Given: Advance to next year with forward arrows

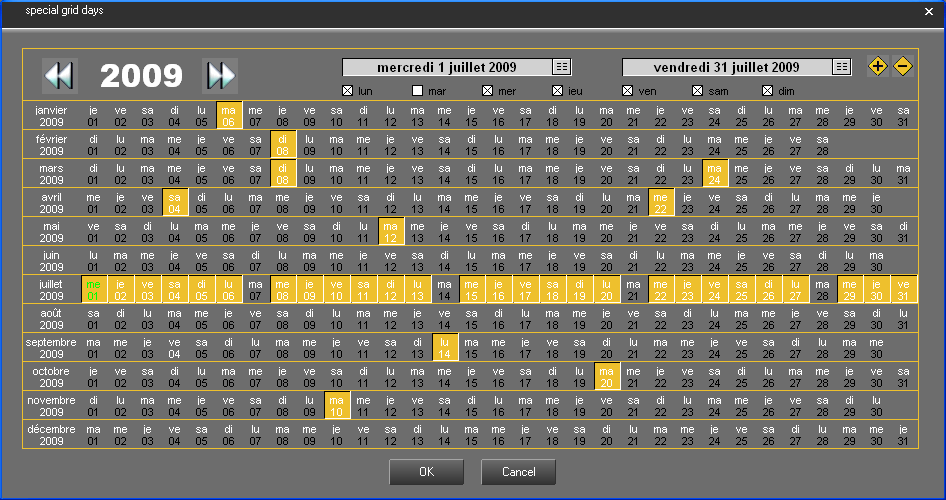Looking at the screenshot, I should coord(220,75).
